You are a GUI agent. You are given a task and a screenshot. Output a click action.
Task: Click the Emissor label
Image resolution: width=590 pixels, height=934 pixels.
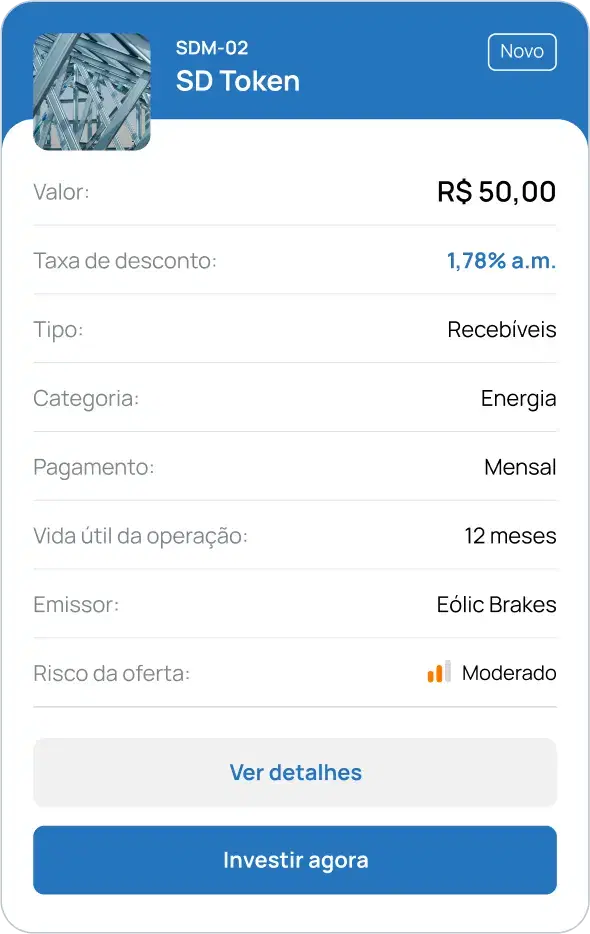coord(76,605)
